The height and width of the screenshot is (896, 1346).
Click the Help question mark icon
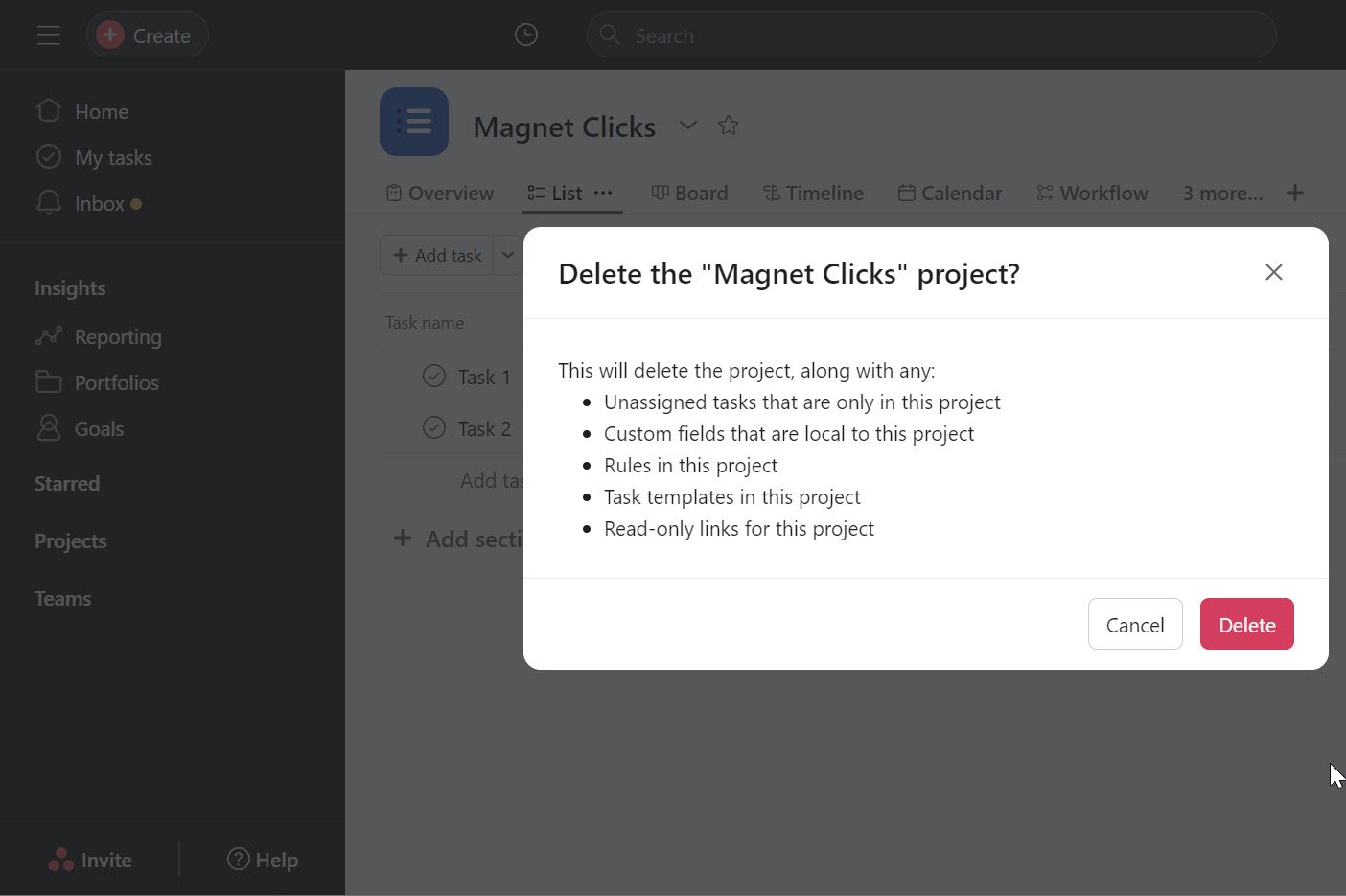tap(238, 859)
